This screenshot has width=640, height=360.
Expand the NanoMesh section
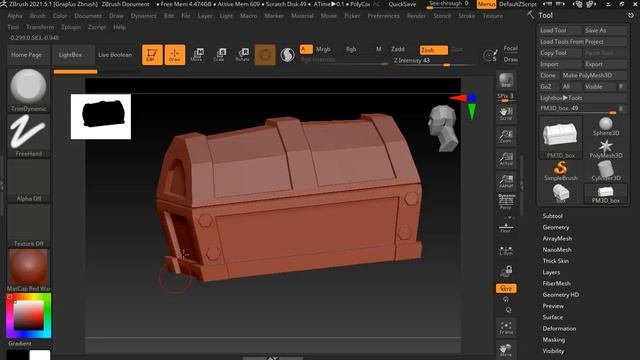(x=557, y=250)
